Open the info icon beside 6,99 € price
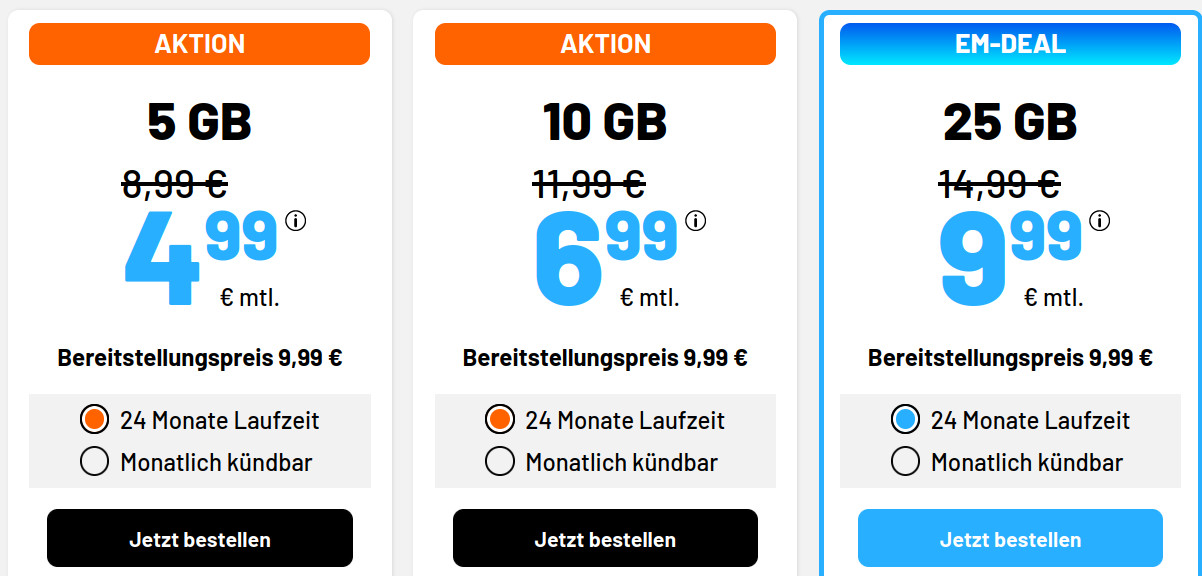 696,219
